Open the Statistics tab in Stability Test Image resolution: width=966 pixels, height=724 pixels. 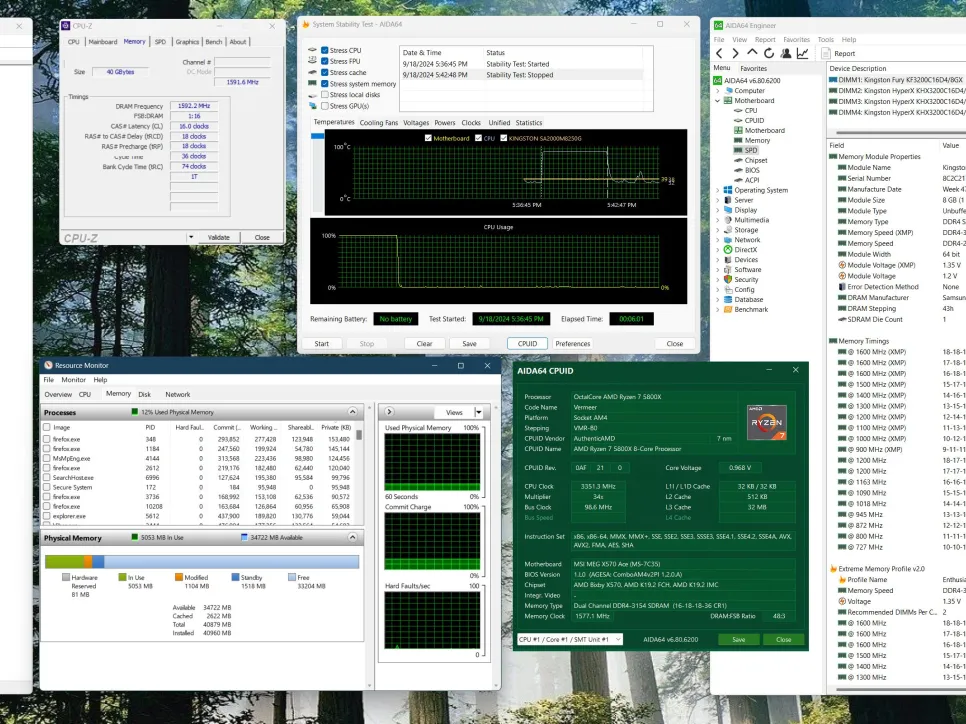[x=529, y=123]
